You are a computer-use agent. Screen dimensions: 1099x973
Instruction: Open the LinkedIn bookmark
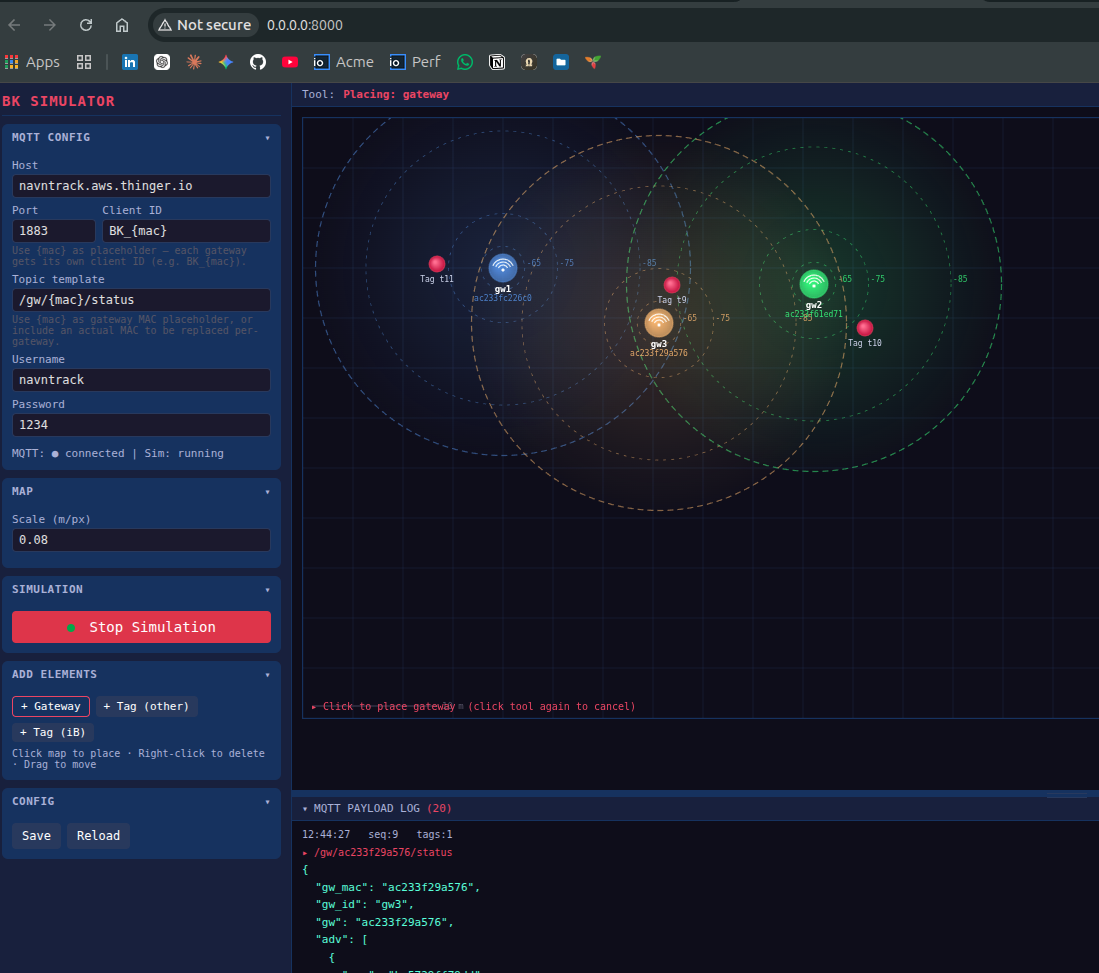pos(130,62)
